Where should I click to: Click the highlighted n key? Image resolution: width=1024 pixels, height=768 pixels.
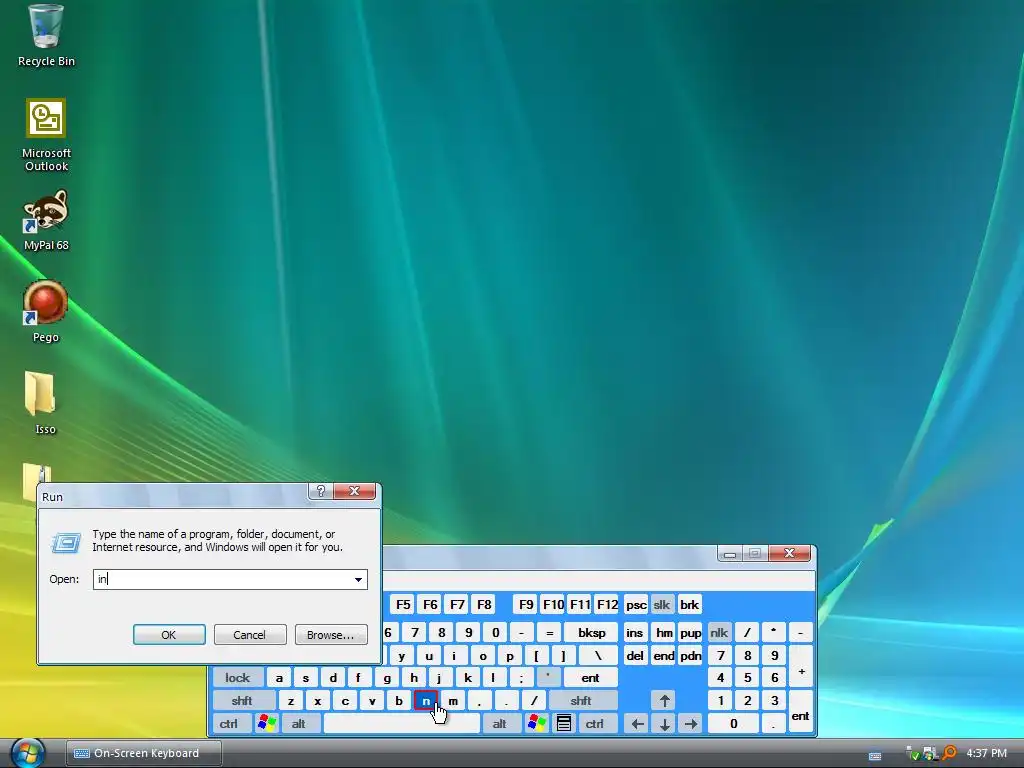point(426,701)
